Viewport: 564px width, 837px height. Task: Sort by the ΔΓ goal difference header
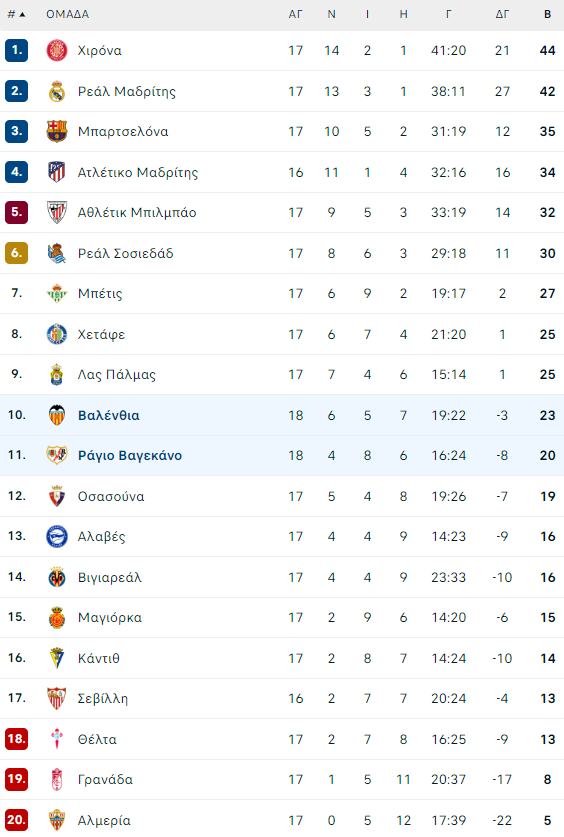[x=502, y=14]
